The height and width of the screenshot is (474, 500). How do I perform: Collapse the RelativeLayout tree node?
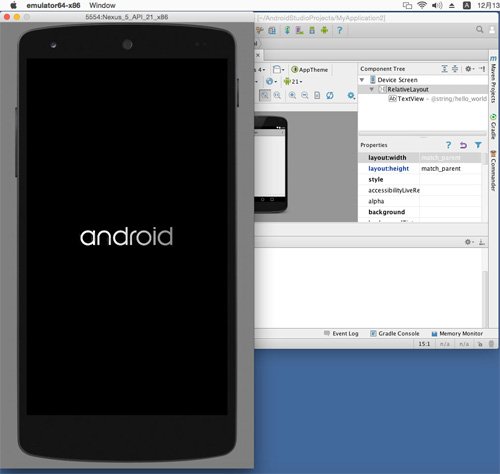point(372,89)
